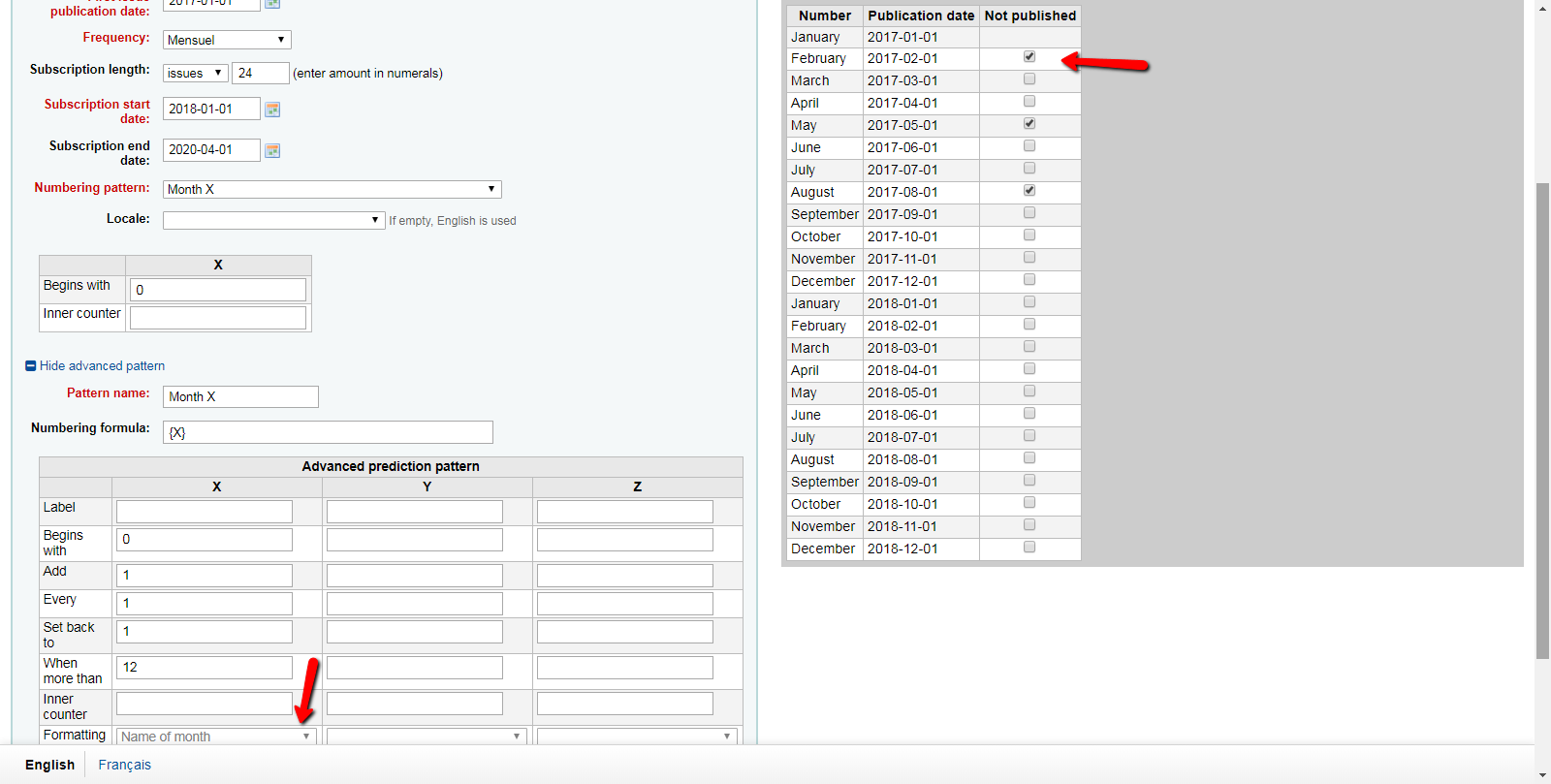
Task: Expand the Numbering pattern dropdown
Action: click(x=332, y=189)
